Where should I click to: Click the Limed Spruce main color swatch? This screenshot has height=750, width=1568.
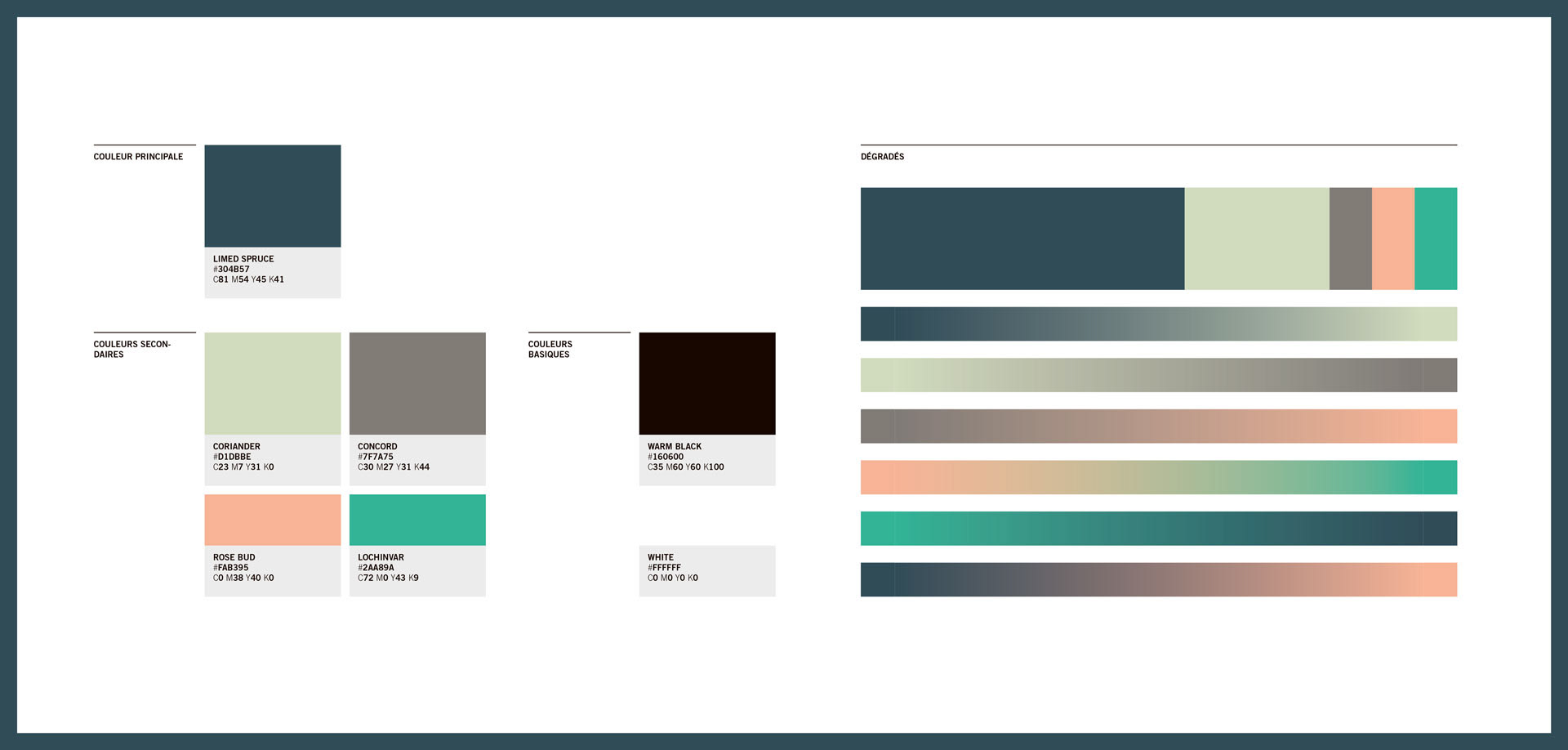[x=273, y=196]
